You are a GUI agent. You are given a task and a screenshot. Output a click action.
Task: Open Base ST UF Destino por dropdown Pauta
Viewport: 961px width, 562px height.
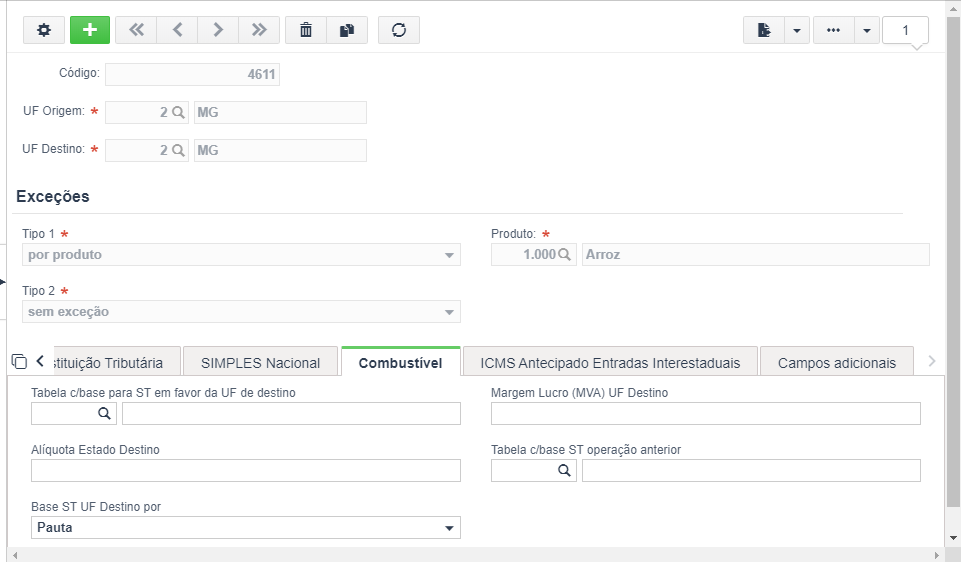point(246,528)
